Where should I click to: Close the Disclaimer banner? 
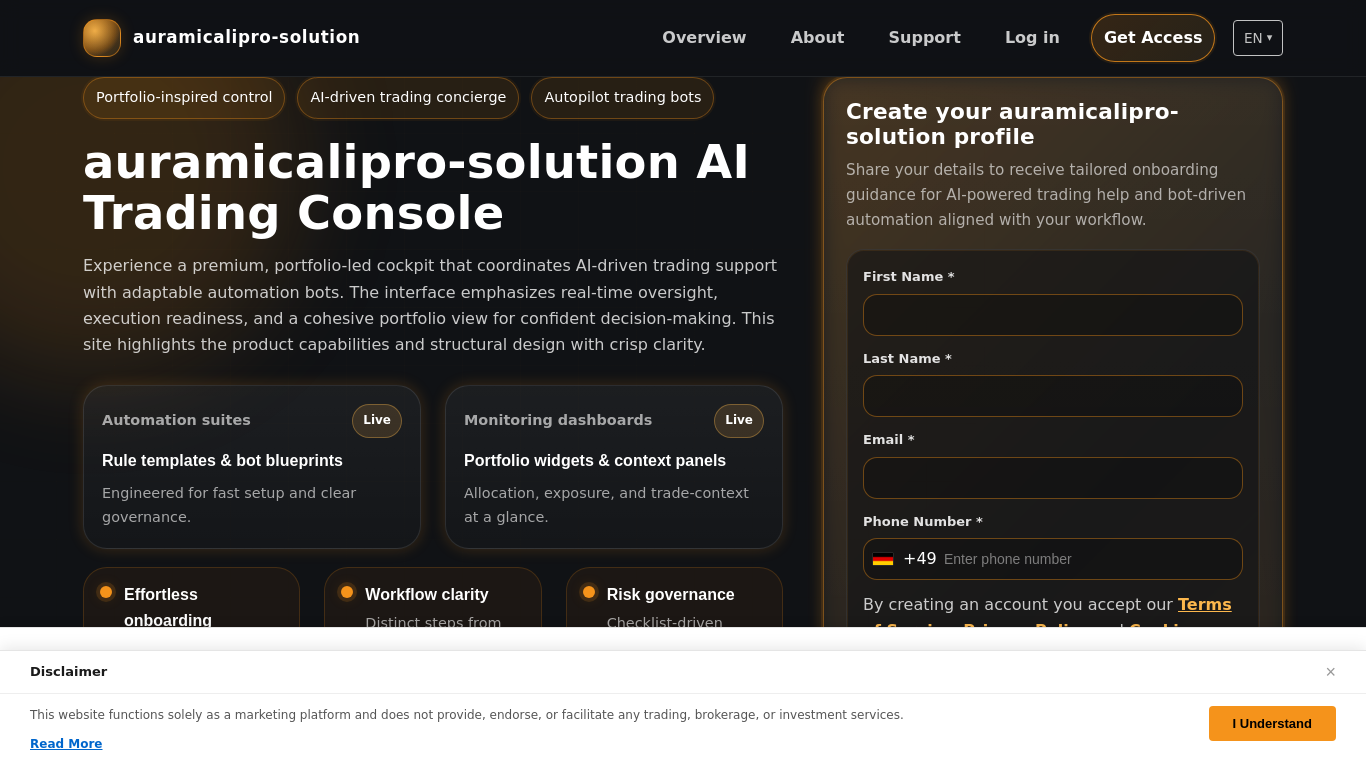pyautogui.click(x=1330, y=672)
